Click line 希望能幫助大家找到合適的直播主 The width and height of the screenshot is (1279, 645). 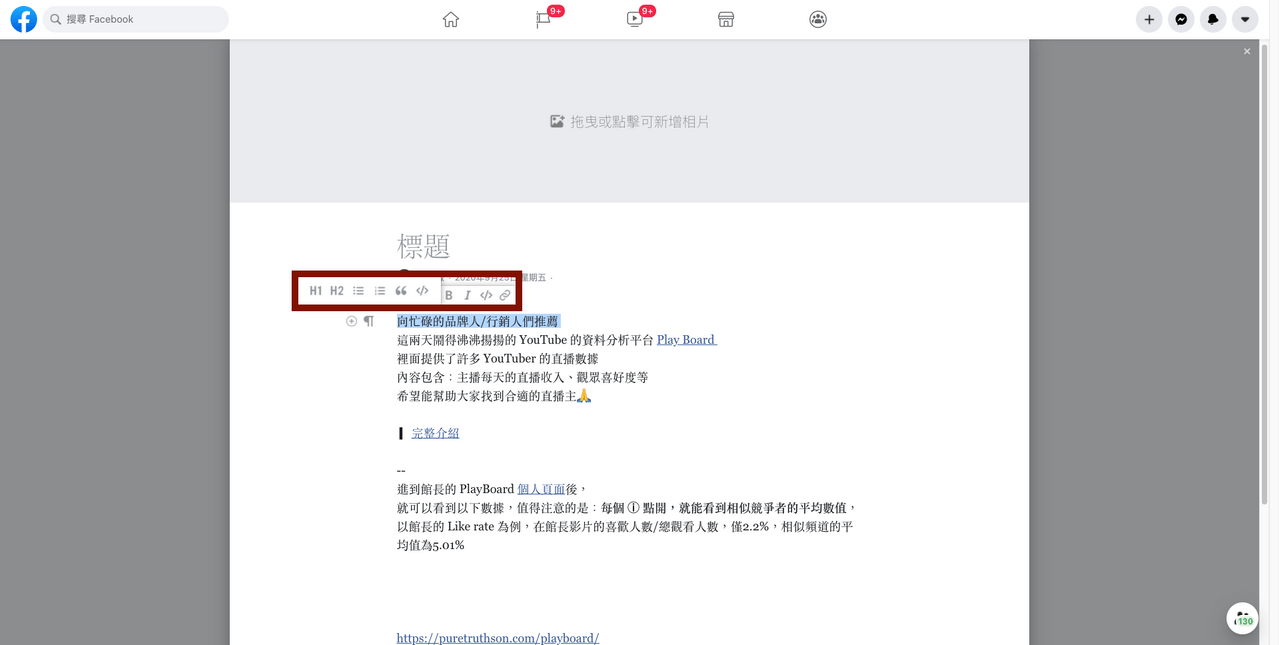(495, 396)
